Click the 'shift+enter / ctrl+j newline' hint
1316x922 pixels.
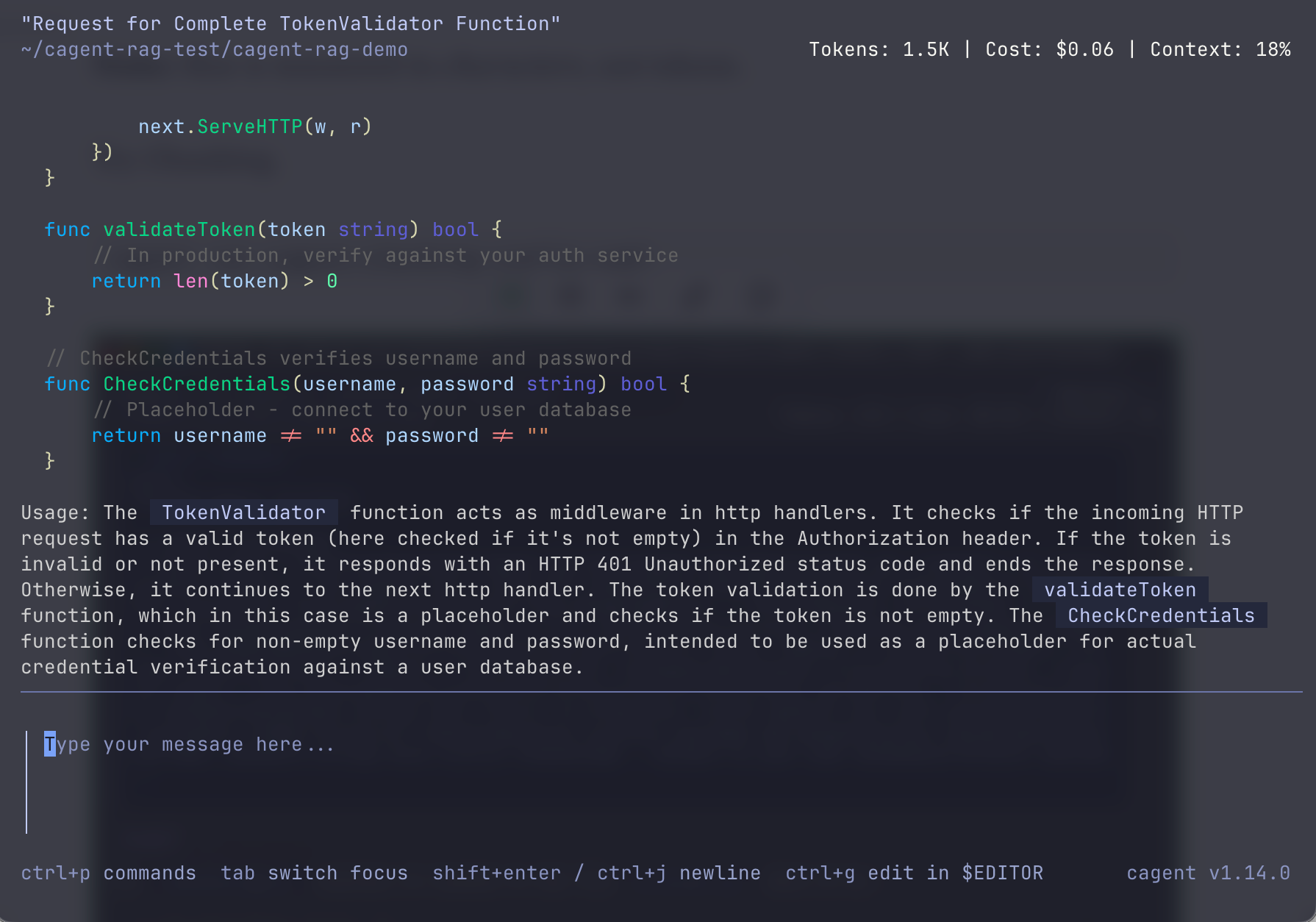(596, 873)
